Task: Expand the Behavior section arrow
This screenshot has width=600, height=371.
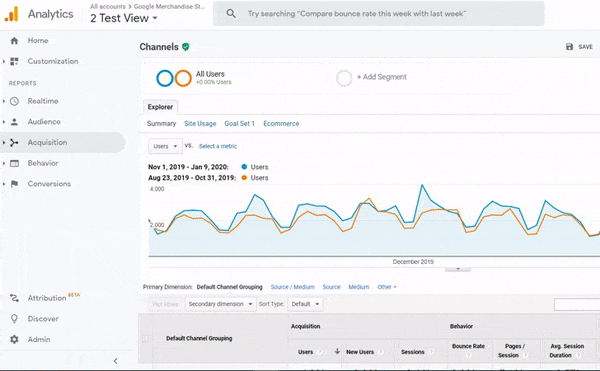Action: coord(4,163)
